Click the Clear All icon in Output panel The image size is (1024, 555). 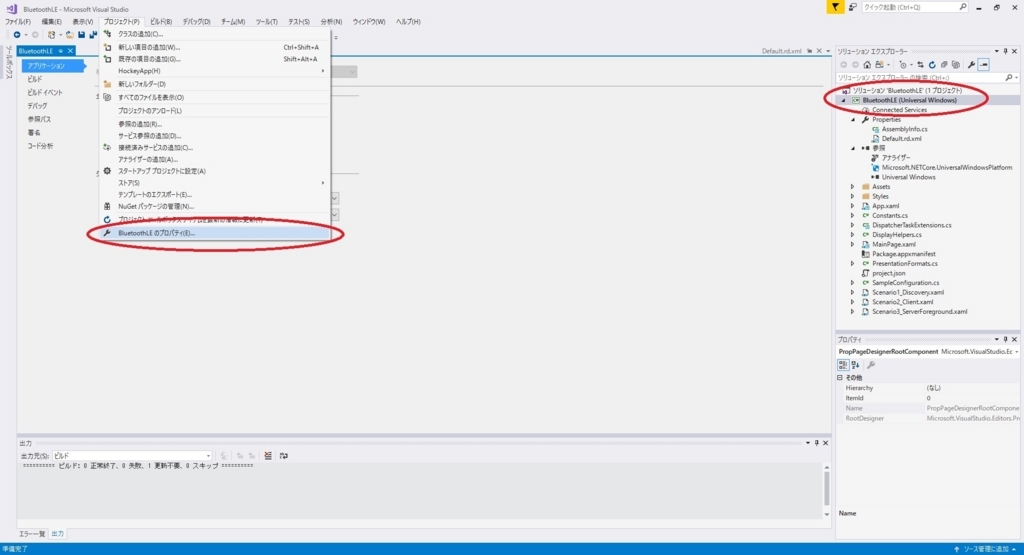(x=268, y=456)
